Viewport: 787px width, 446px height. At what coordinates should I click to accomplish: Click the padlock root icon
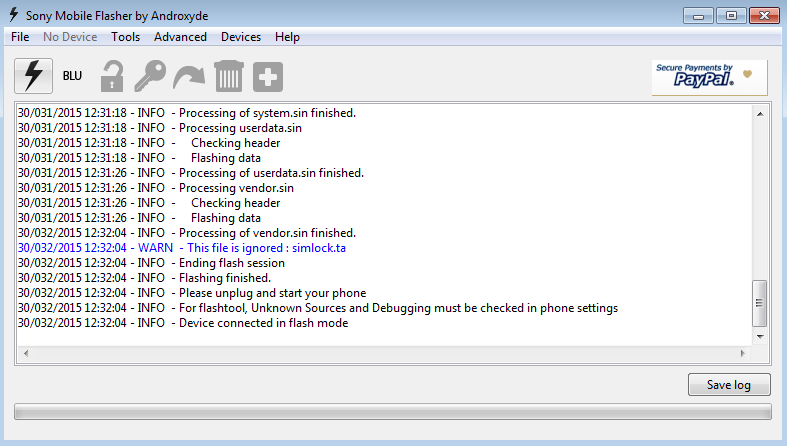pyautogui.click(x=112, y=76)
